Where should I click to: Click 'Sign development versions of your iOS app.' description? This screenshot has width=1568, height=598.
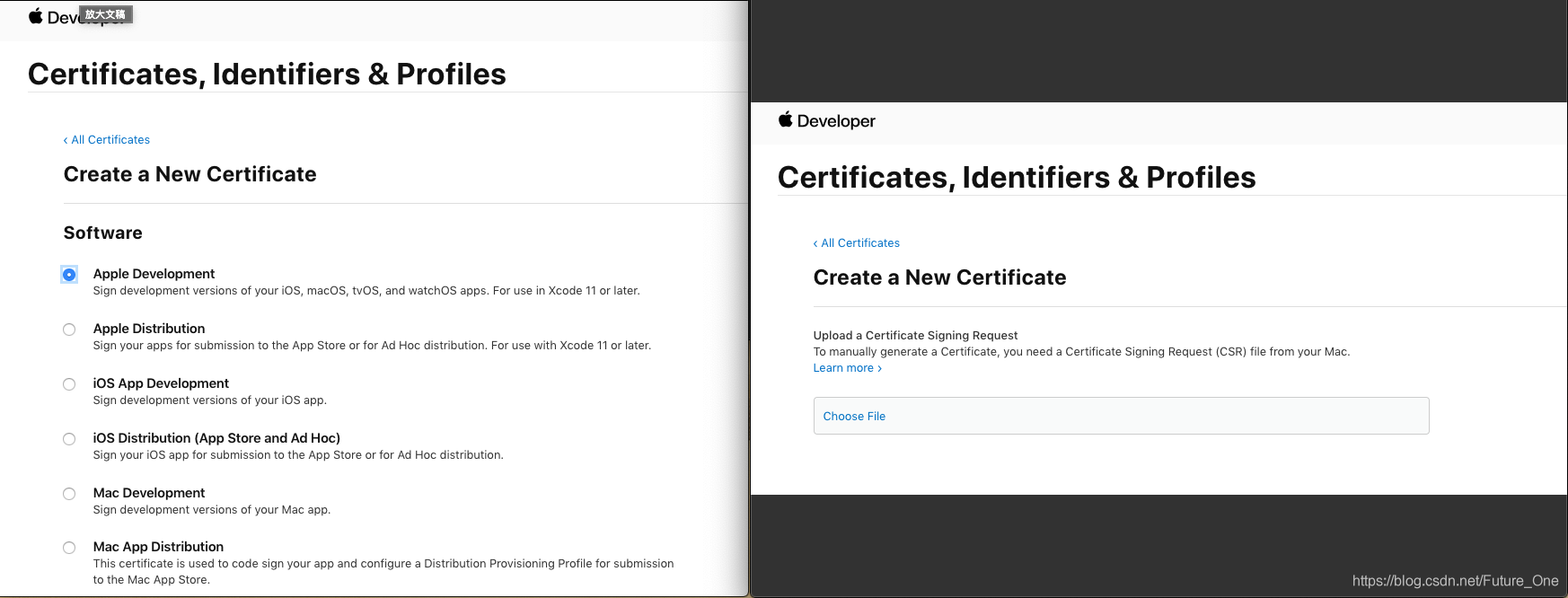(x=210, y=400)
